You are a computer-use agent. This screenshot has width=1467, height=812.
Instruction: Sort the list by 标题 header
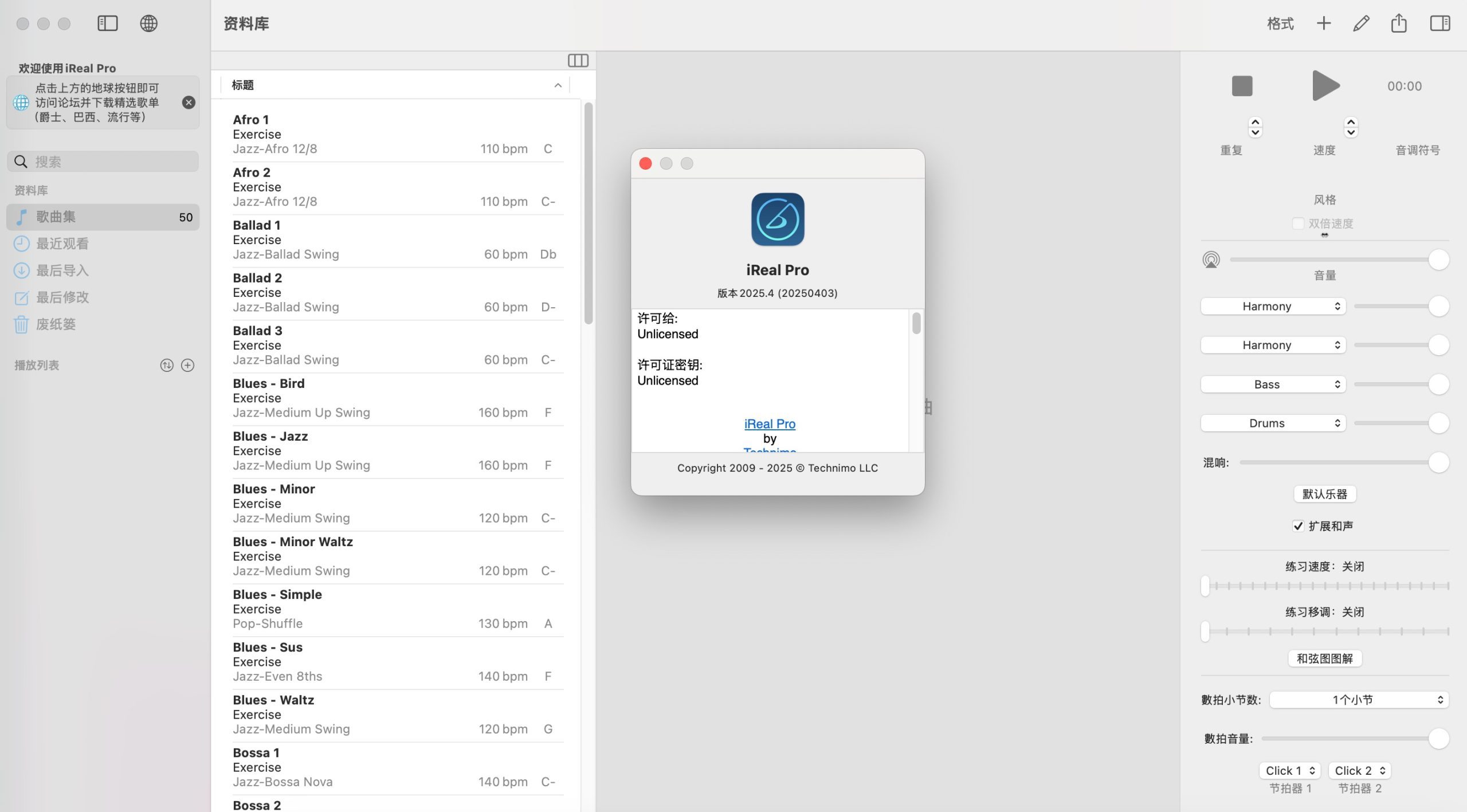click(395, 85)
